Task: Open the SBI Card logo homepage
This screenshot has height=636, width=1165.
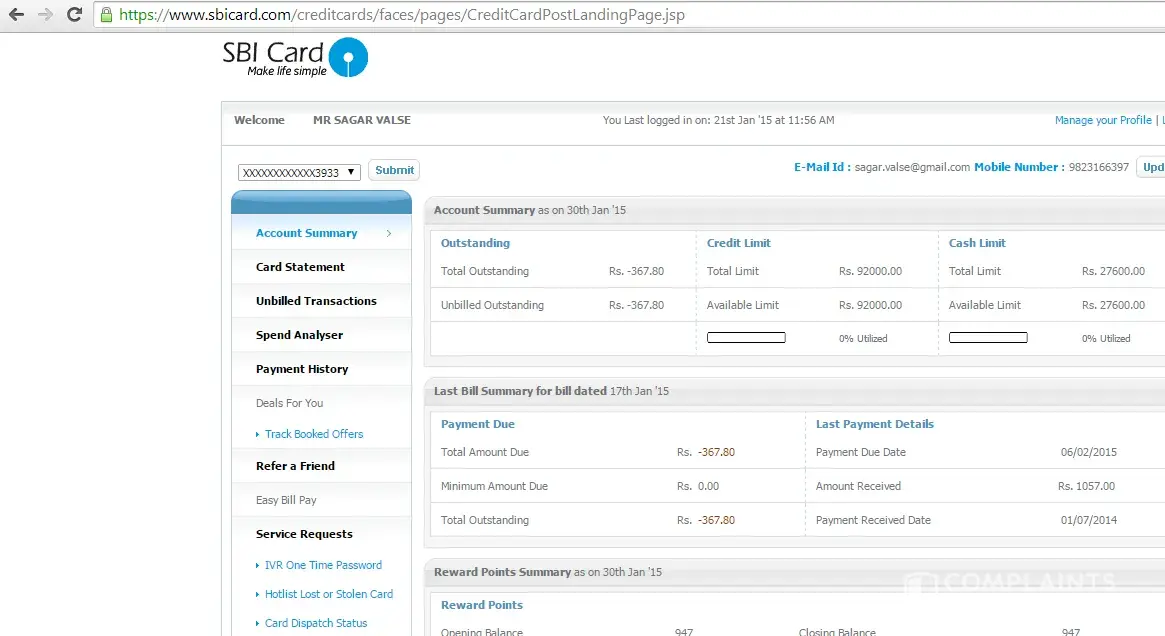Action: [x=295, y=57]
